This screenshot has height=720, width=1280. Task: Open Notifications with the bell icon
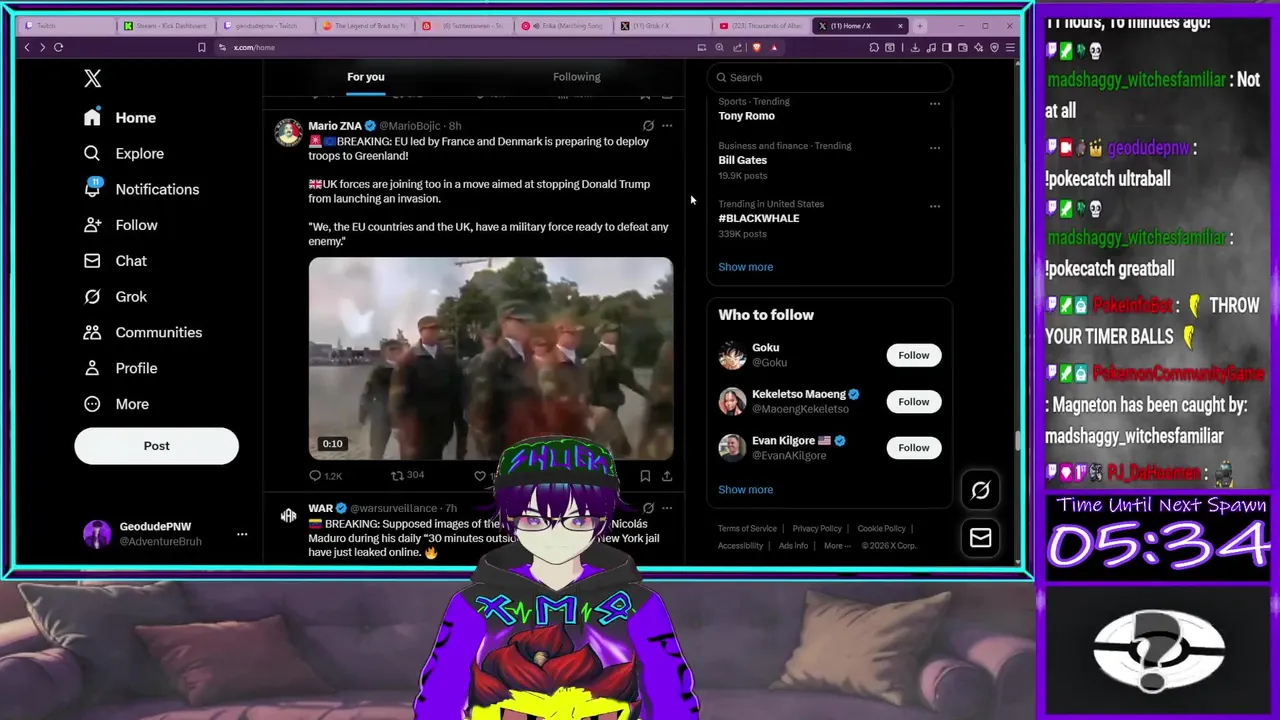[x=141, y=189]
